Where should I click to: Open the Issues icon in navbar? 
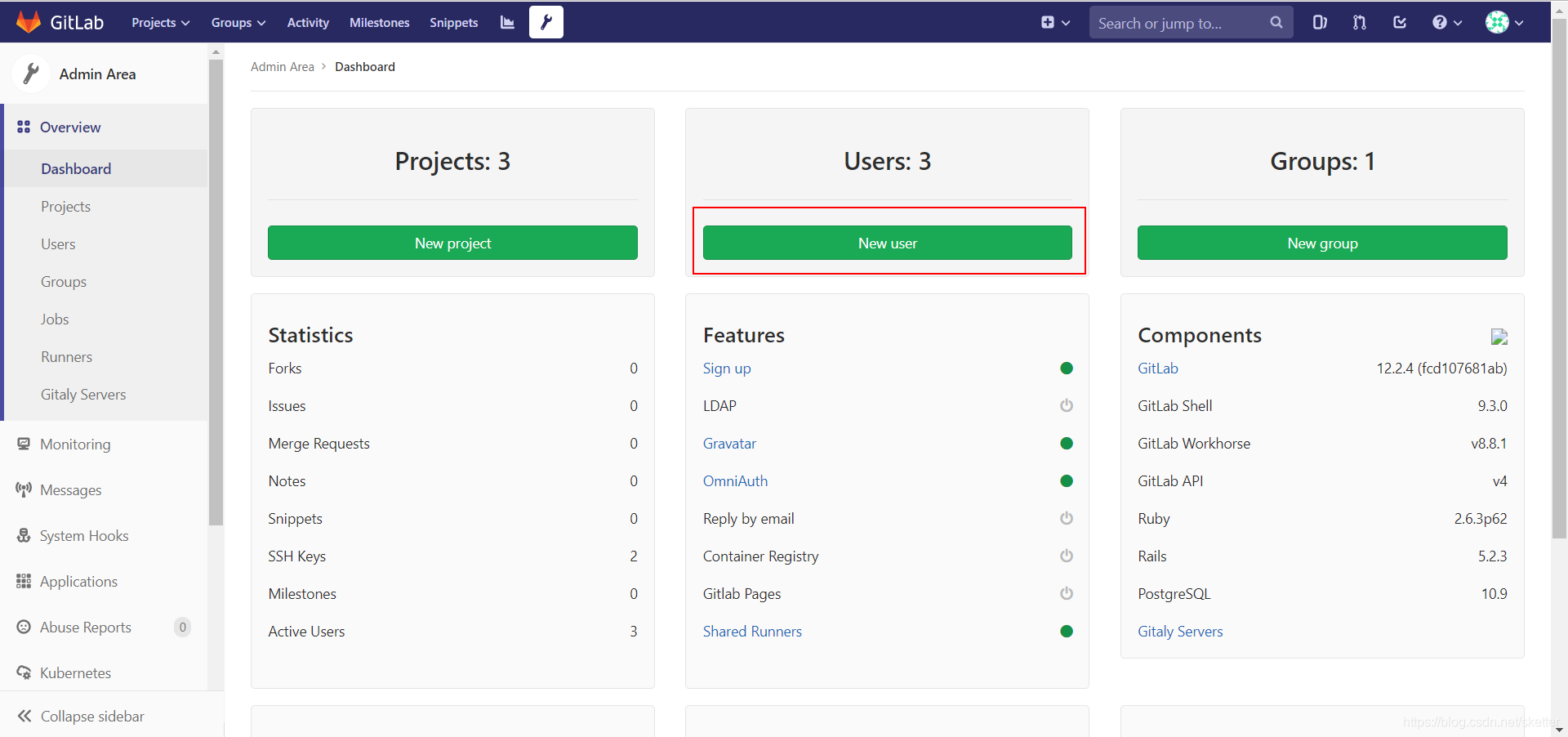point(1320,23)
